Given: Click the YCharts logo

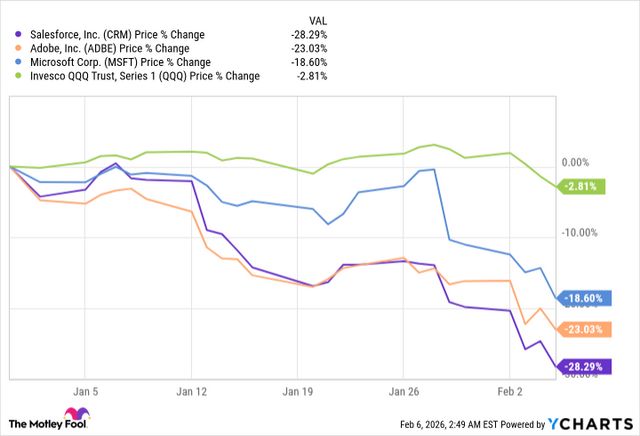Looking at the screenshot, I should coord(593,419).
